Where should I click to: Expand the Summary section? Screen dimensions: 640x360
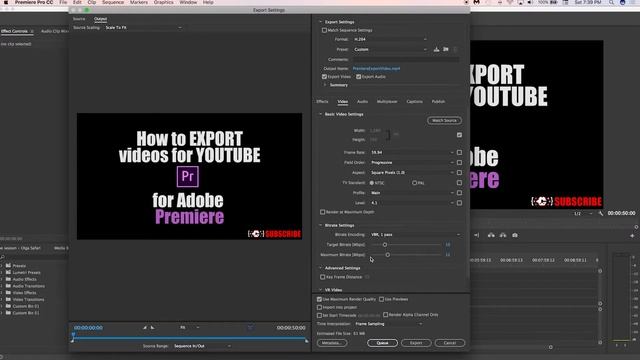[325, 85]
